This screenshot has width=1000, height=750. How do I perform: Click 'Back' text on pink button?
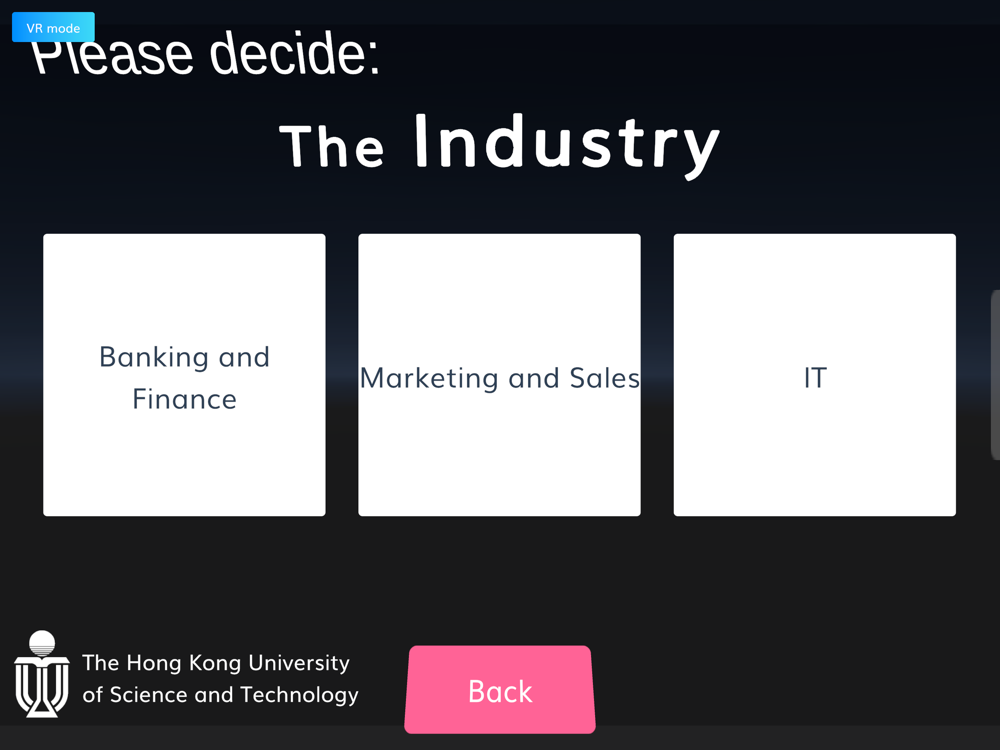[500, 691]
